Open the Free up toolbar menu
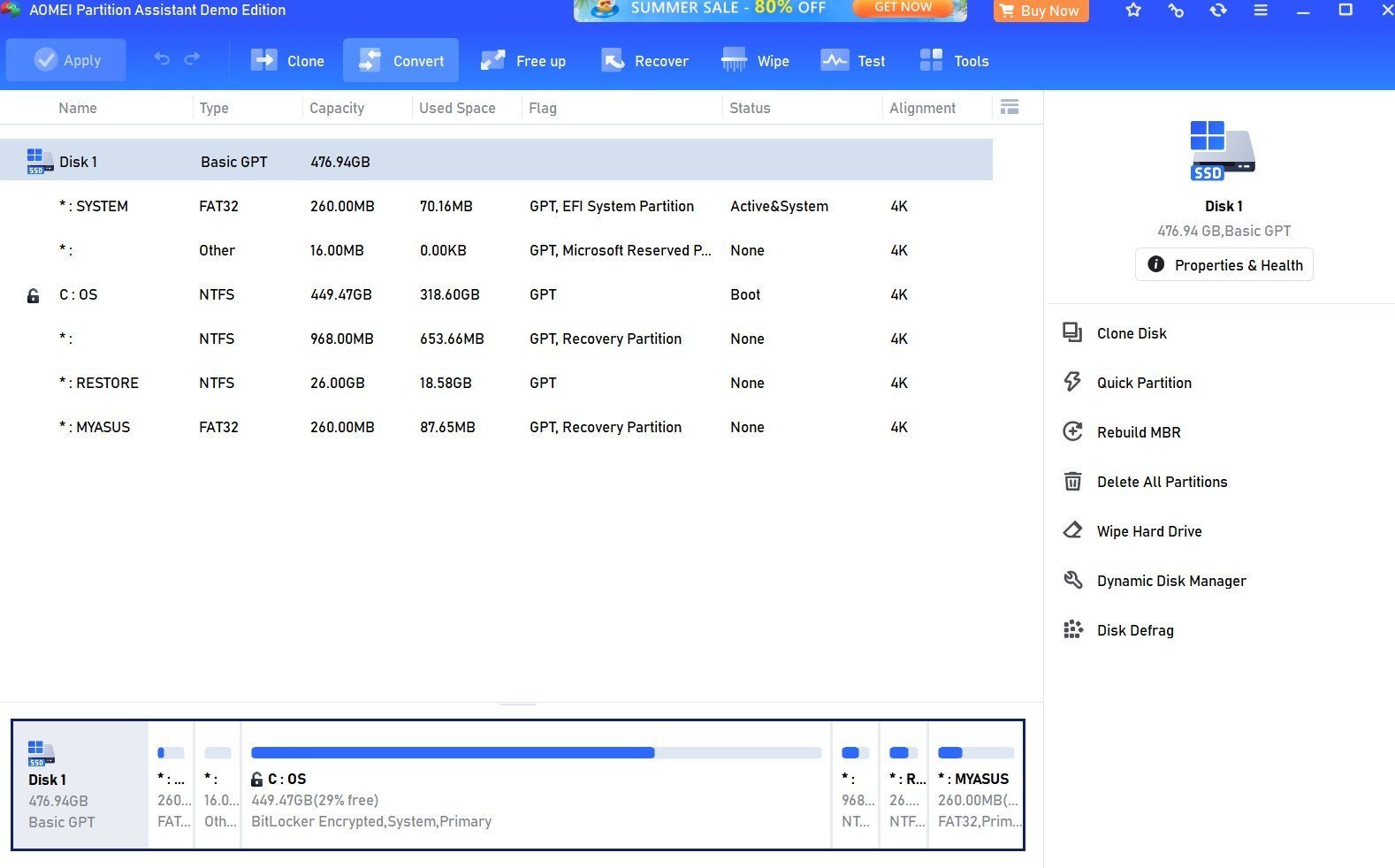The image size is (1395, 868). click(522, 60)
